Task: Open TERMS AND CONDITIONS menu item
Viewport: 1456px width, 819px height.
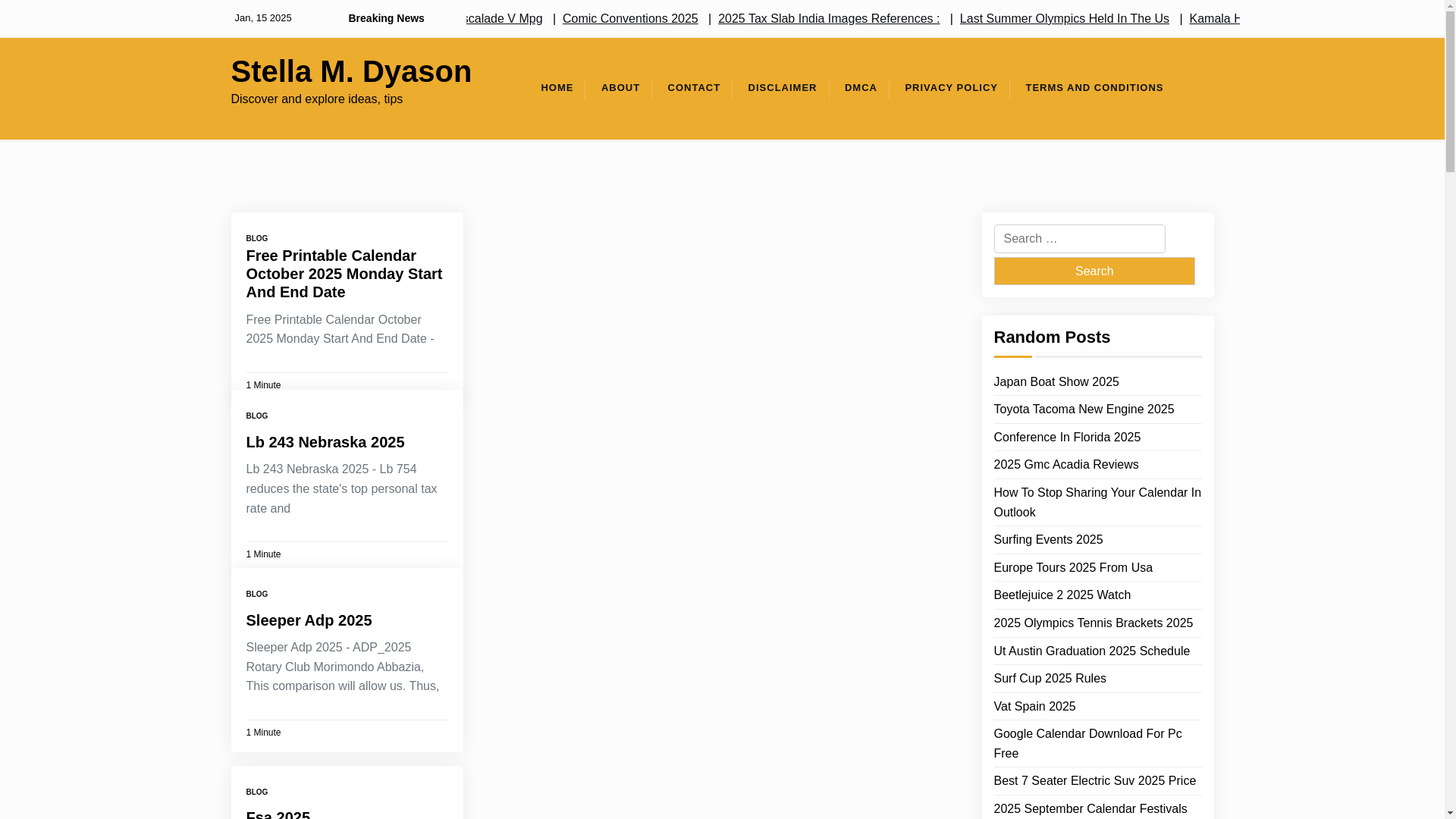Action: pos(1094,88)
